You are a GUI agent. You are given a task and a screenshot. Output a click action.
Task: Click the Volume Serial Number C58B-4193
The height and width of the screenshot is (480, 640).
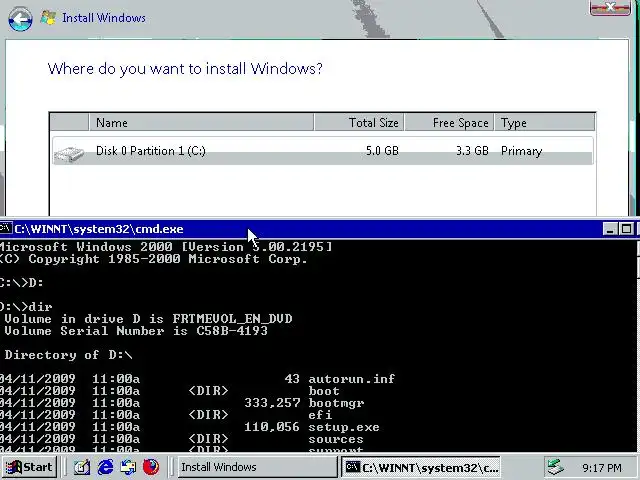pyautogui.click(x=136, y=331)
